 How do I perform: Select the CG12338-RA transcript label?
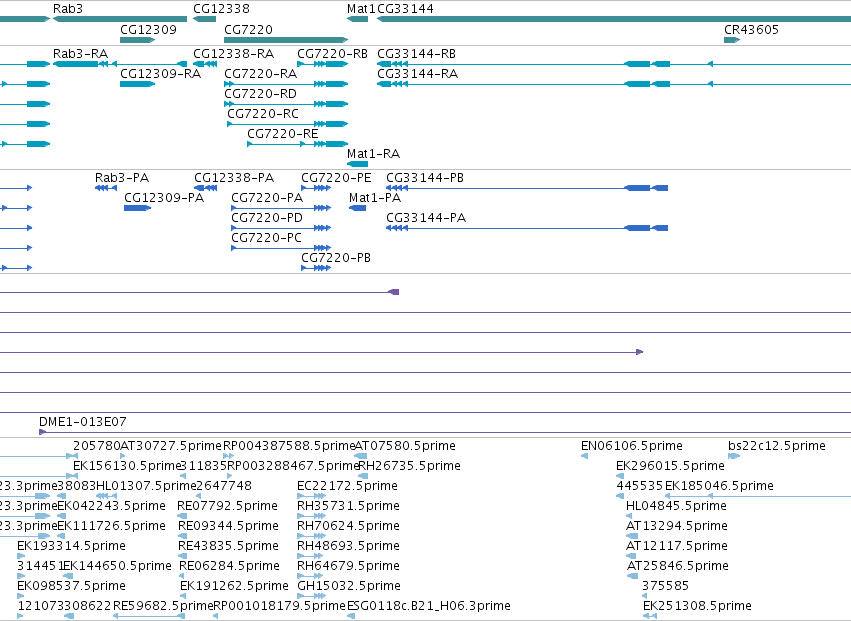coord(234,54)
